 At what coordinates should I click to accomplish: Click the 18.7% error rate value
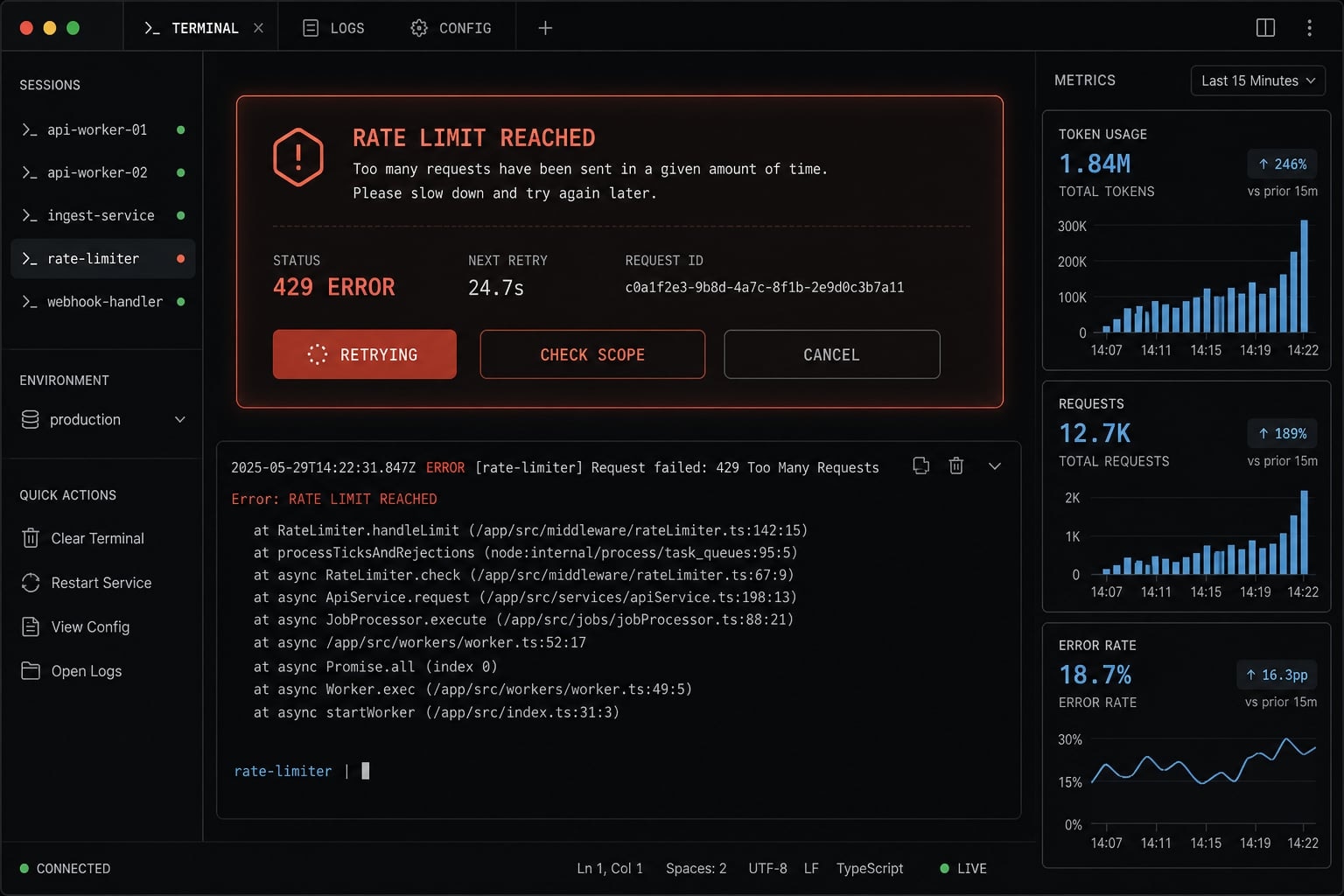point(1095,675)
